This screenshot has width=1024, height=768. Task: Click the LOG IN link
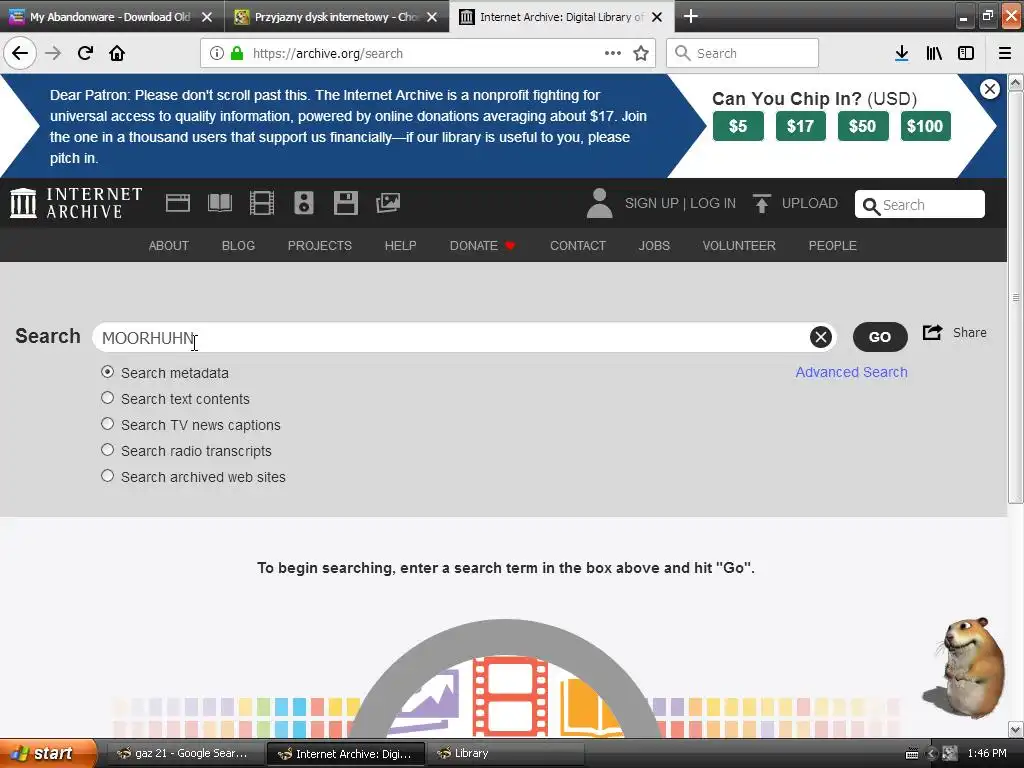[713, 203]
